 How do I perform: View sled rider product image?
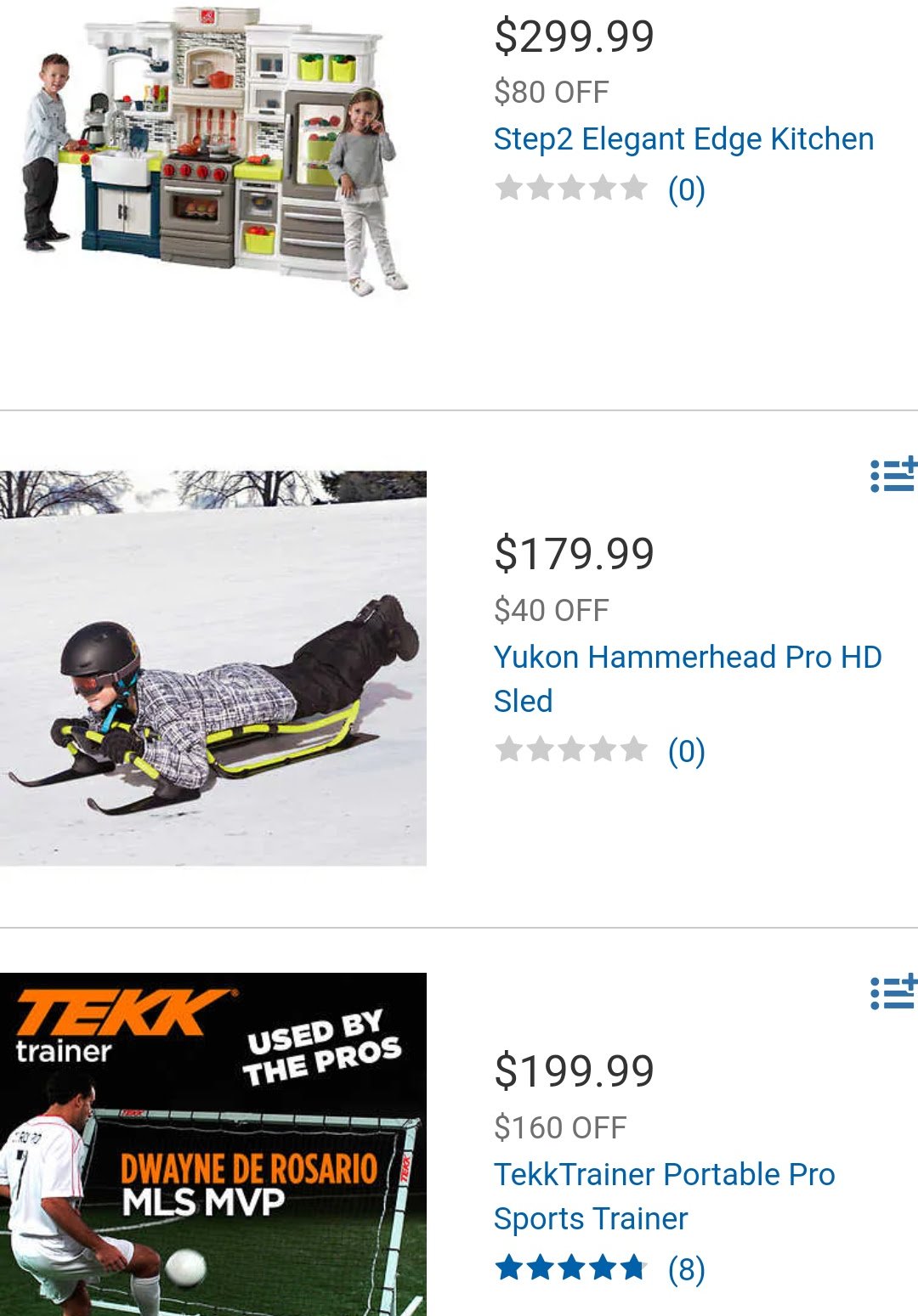point(213,669)
